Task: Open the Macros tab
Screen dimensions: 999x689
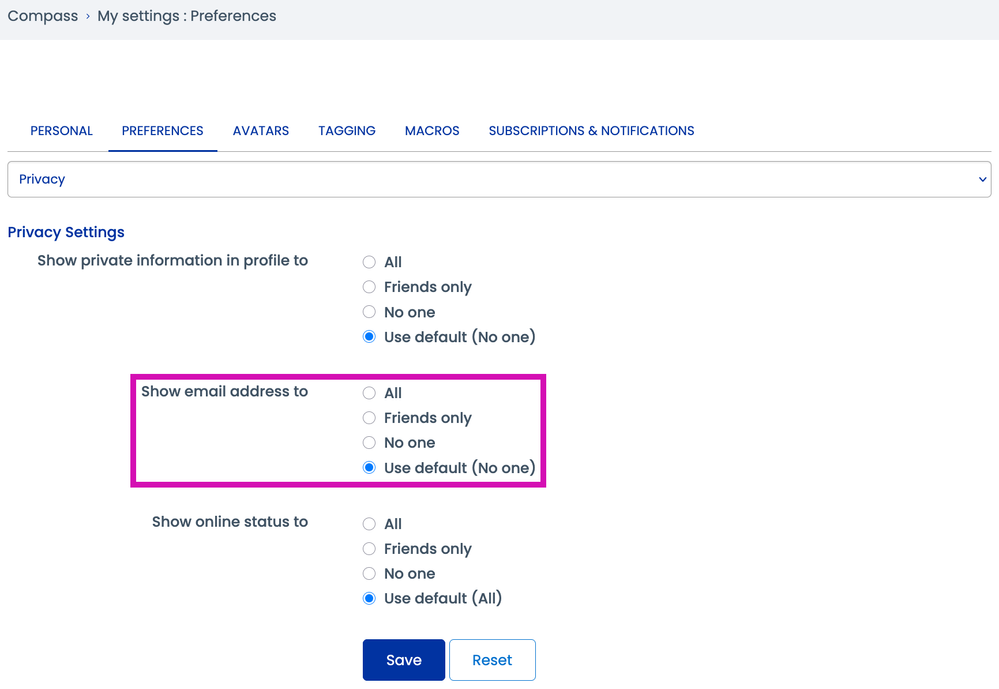Action: click(x=432, y=131)
